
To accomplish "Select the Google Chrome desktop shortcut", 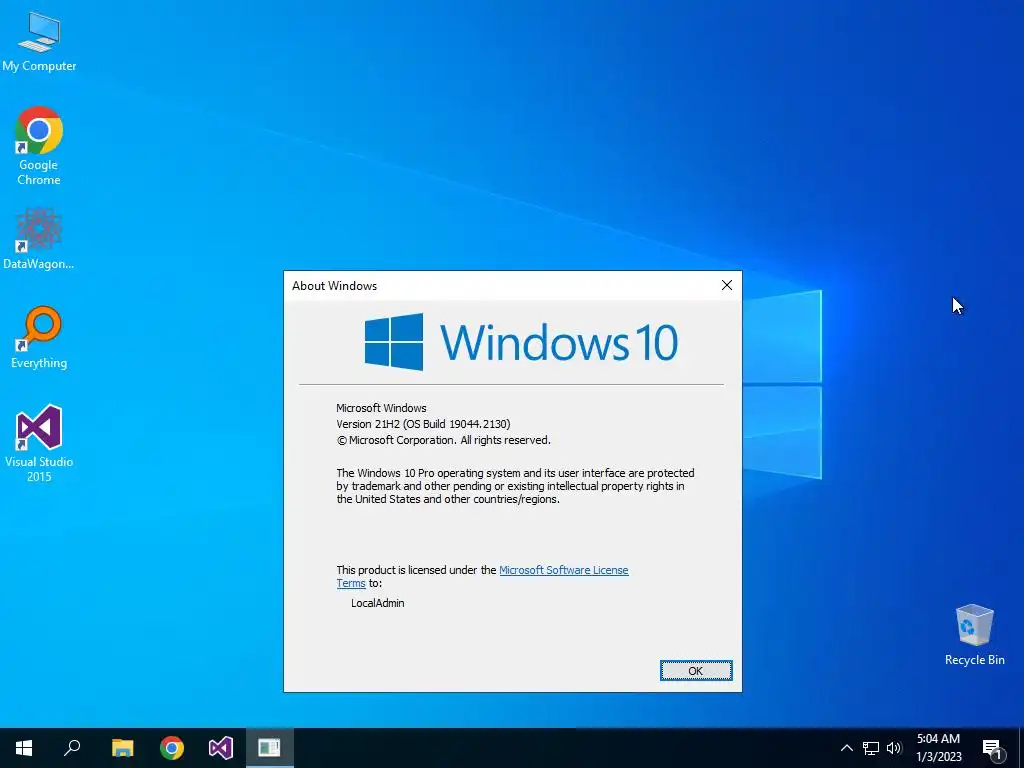I will pyautogui.click(x=39, y=146).
